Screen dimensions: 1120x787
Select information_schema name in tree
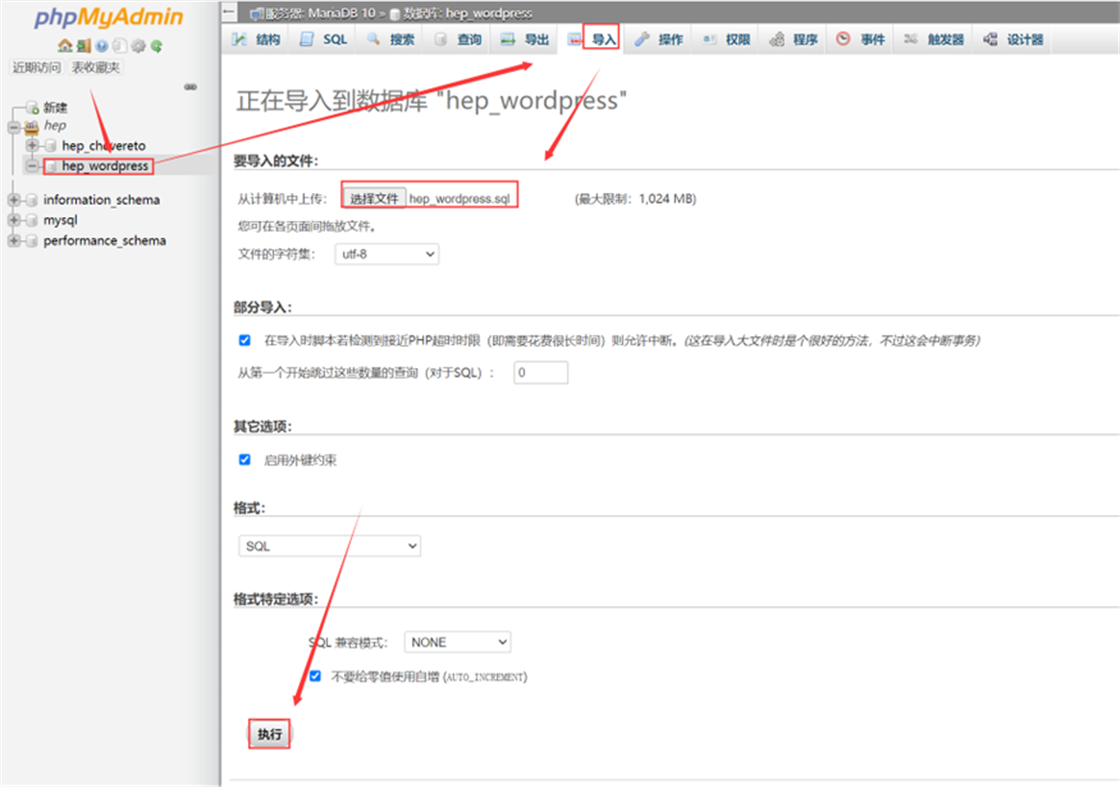tap(101, 200)
